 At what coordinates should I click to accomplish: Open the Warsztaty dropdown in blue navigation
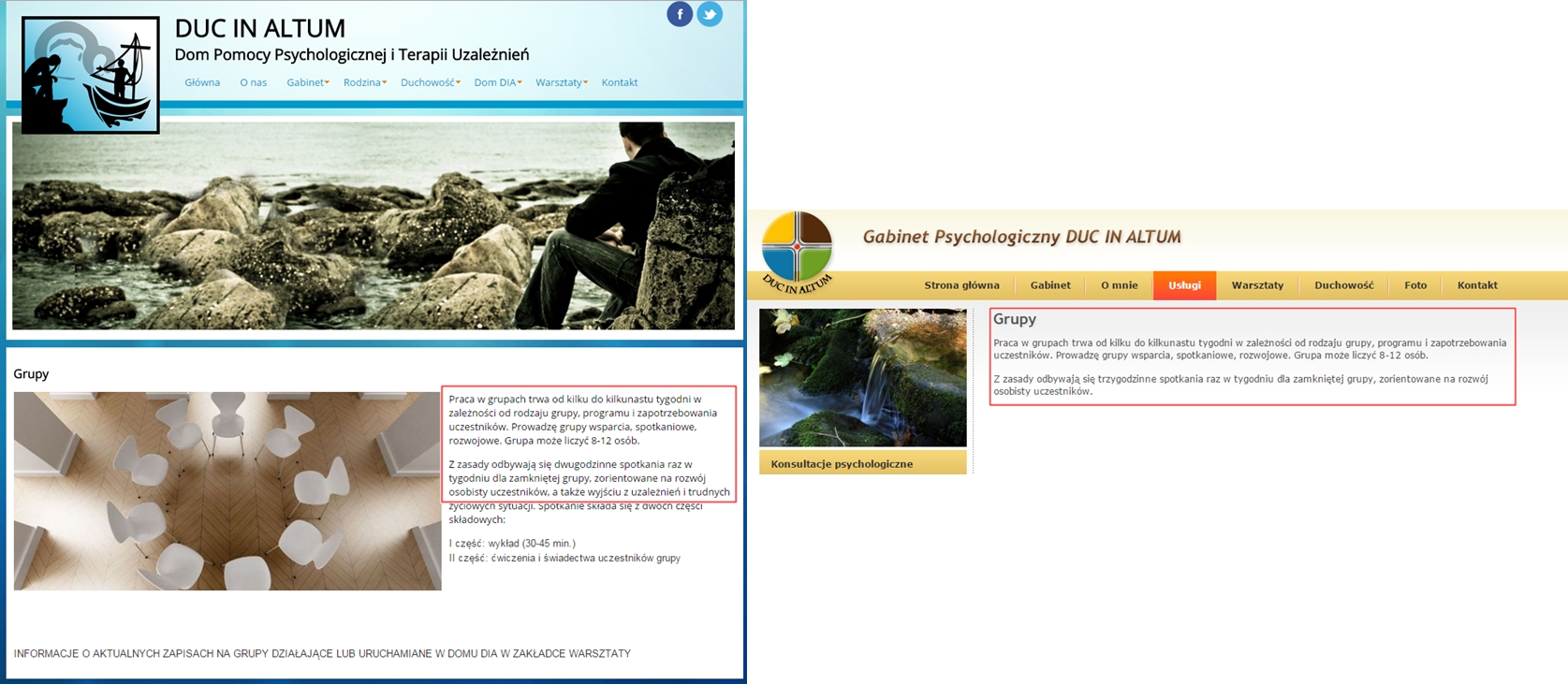[561, 82]
